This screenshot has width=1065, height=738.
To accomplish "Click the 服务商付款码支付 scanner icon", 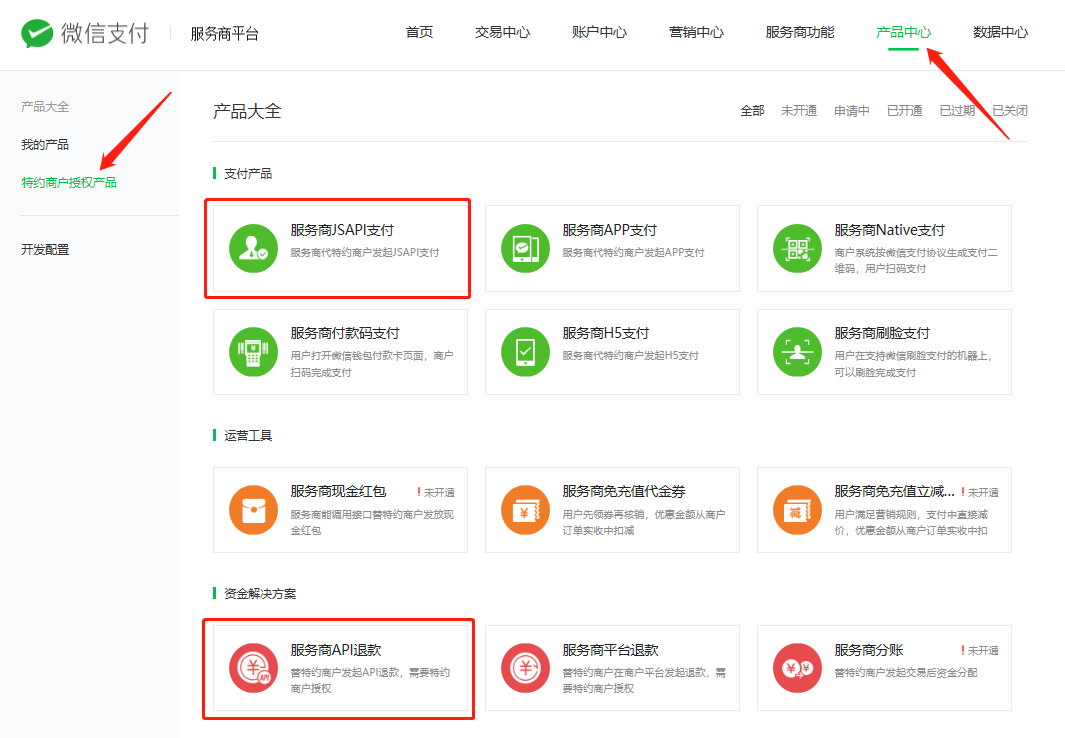I will [253, 352].
